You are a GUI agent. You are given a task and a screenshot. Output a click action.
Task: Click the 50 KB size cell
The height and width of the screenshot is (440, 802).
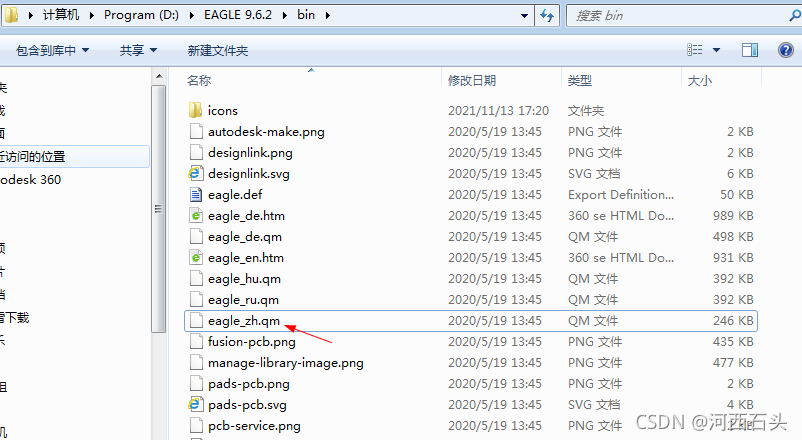(x=737, y=194)
